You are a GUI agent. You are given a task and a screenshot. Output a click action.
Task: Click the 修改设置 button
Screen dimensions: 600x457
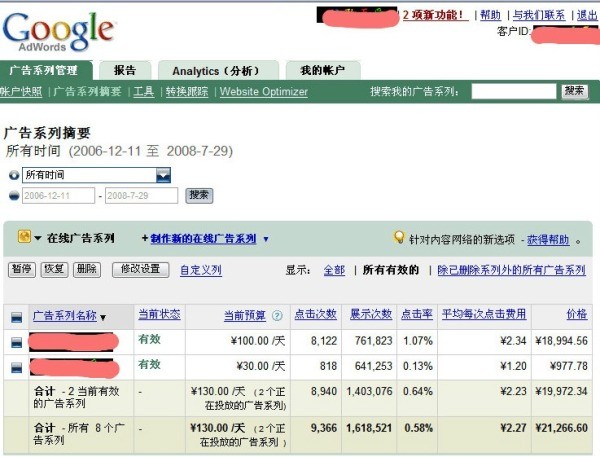coord(140,269)
